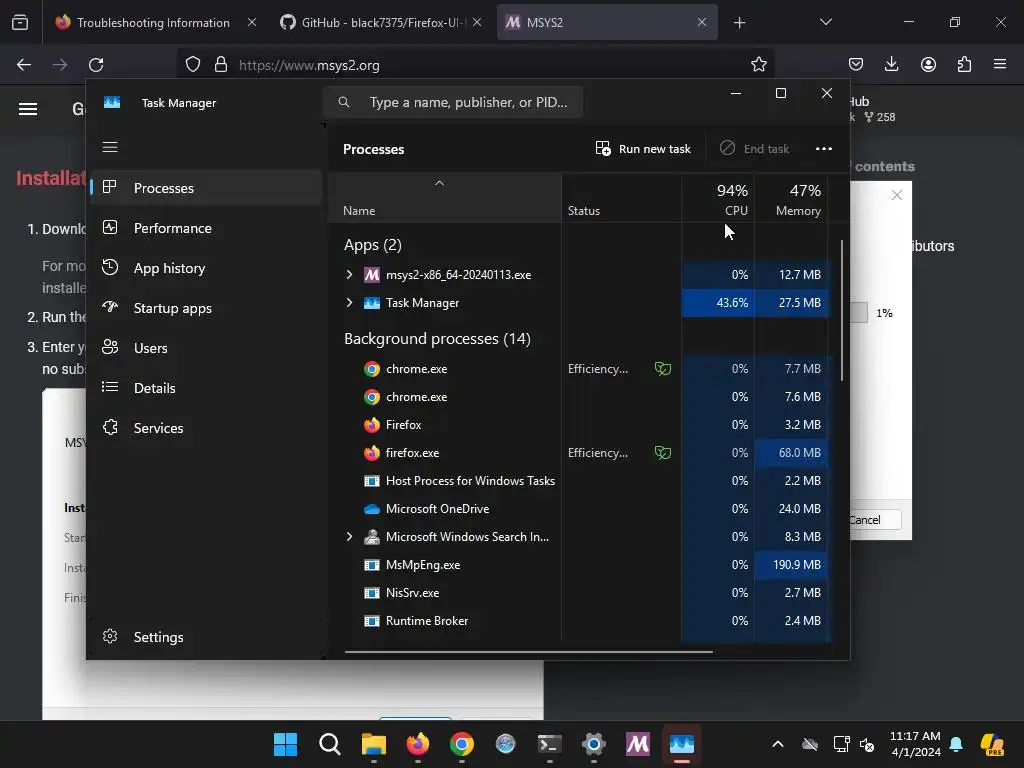This screenshot has height=768, width=1024.
Task: Close the MSYS2 browser tab
Action: click(x=702, y=23)
